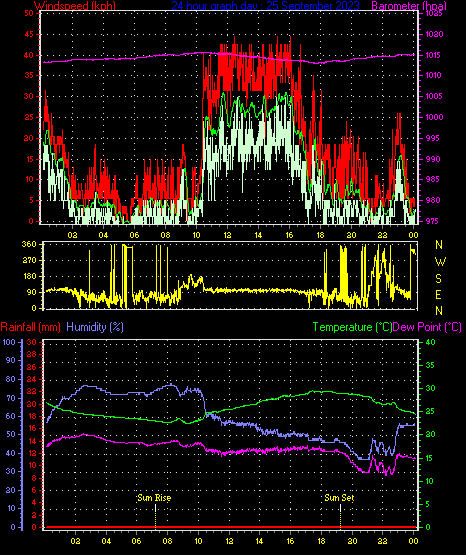Click hour 08 under the rainfall chart
This screenshot has height=555, width=466.
click(x=167, y=541)
